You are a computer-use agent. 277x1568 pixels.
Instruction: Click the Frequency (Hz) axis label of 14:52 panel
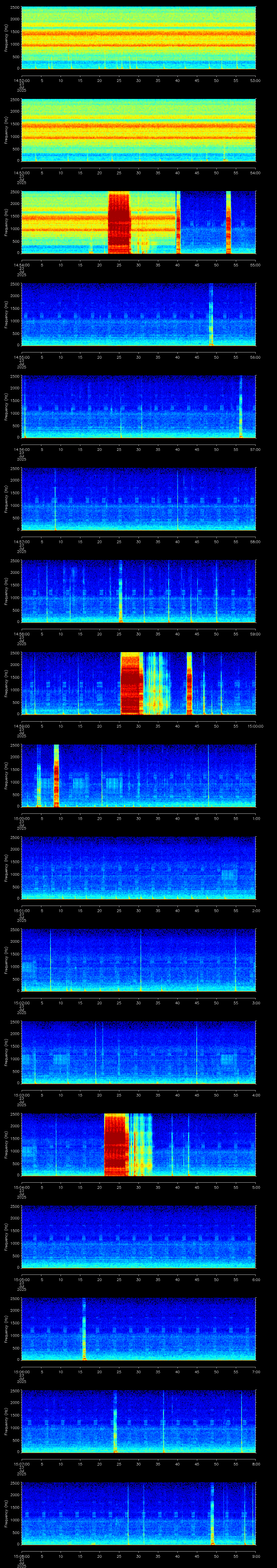(x=6, y=38)
